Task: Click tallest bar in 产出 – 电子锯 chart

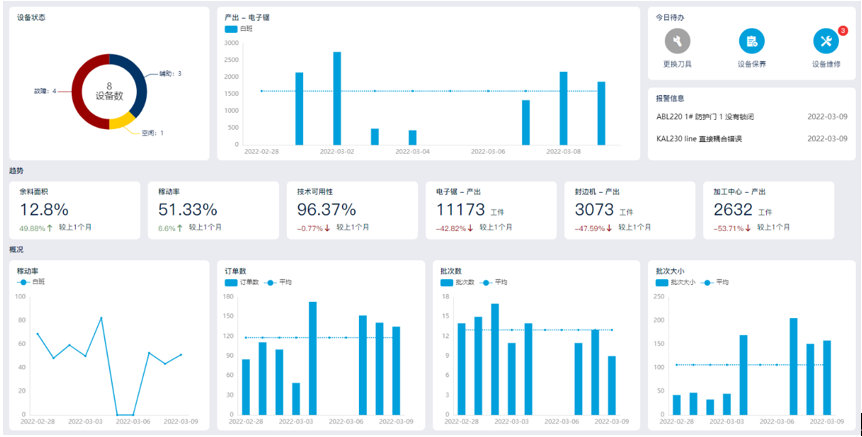Action: click(x=337, y=98)
